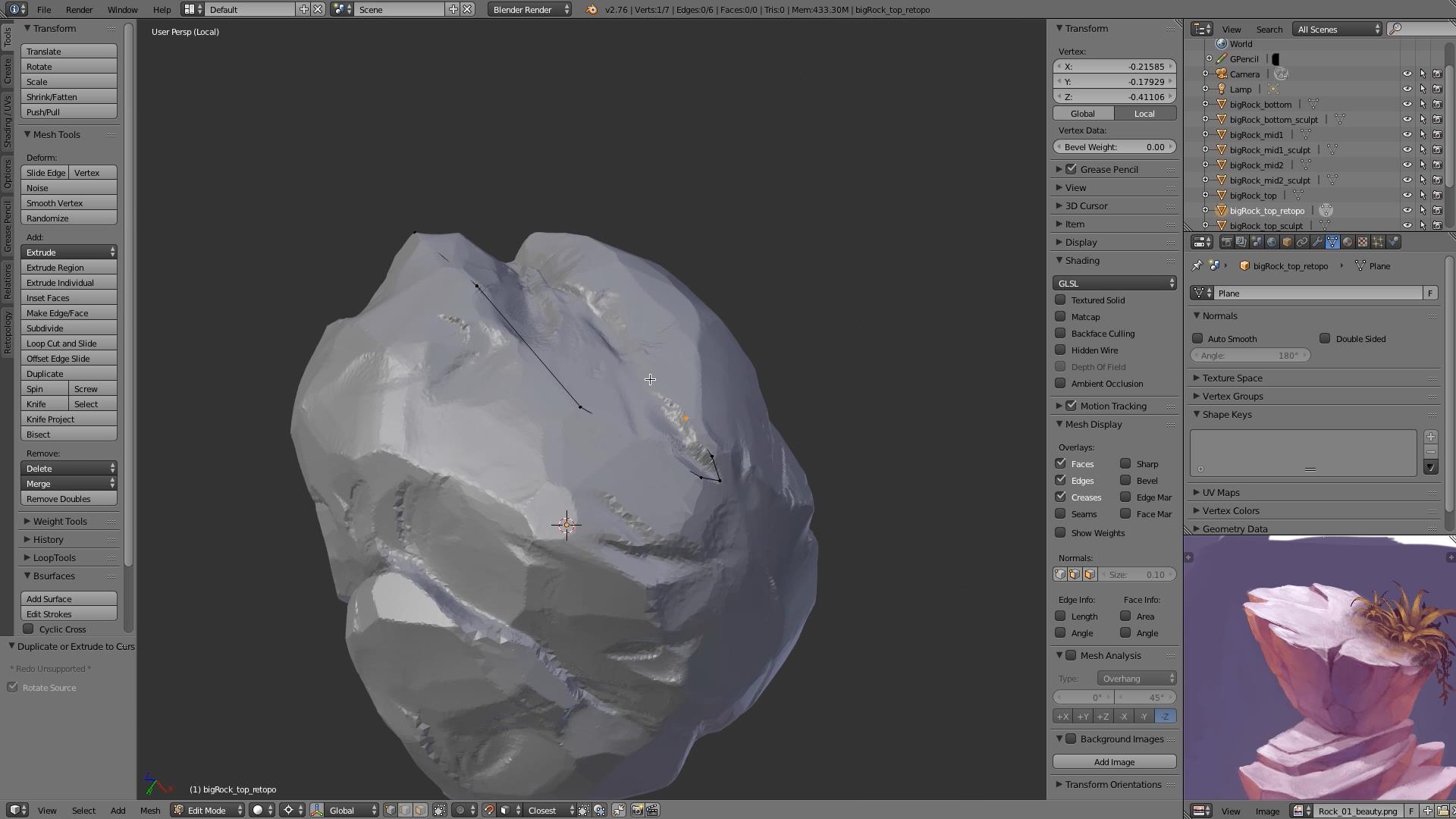Open the Material properties tab (sphere icon)
Screen dimensions: 1456x819
(x=1348, y=242)
